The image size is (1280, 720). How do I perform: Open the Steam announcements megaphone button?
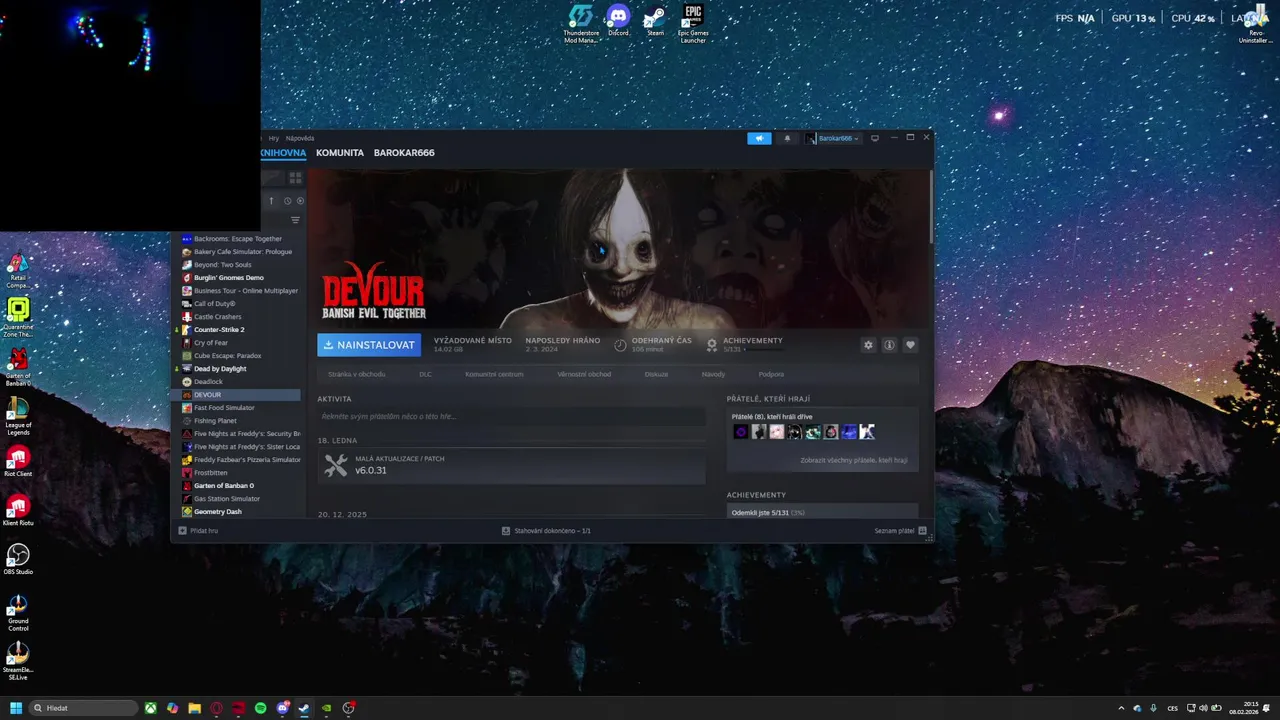[x=759, y=138]
